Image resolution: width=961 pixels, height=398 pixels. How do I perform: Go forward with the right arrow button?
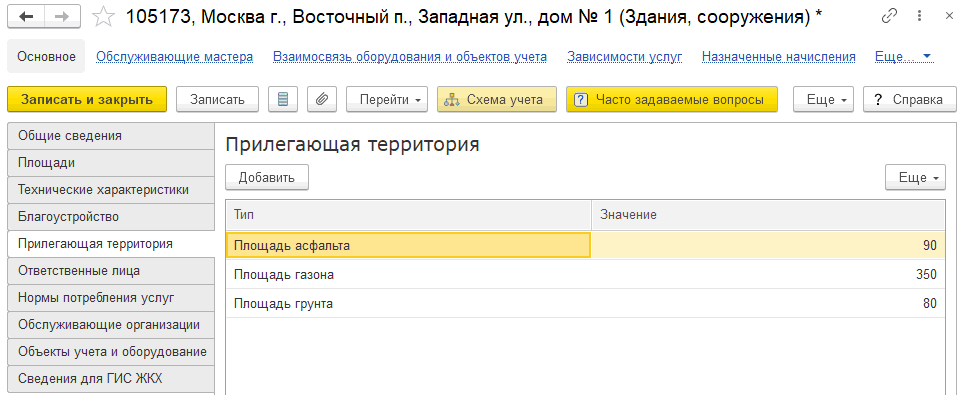tap(62, 17)
